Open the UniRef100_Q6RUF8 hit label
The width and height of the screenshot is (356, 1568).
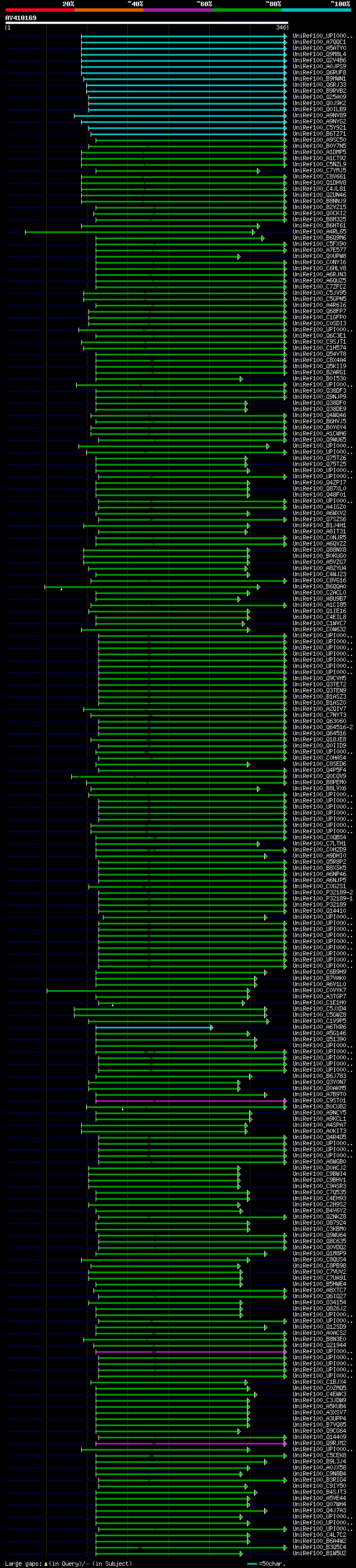point(319,72)
